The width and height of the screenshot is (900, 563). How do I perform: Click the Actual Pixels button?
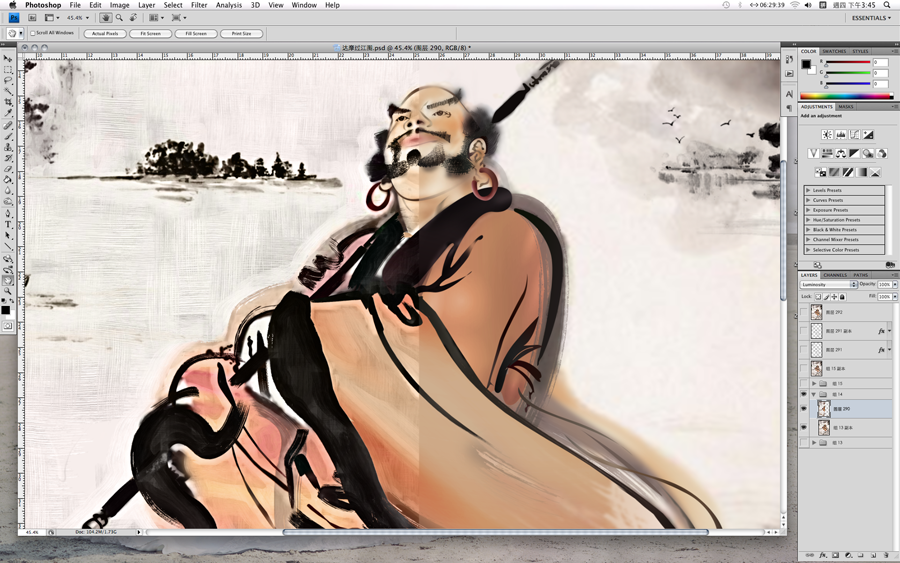pos(105,34)
